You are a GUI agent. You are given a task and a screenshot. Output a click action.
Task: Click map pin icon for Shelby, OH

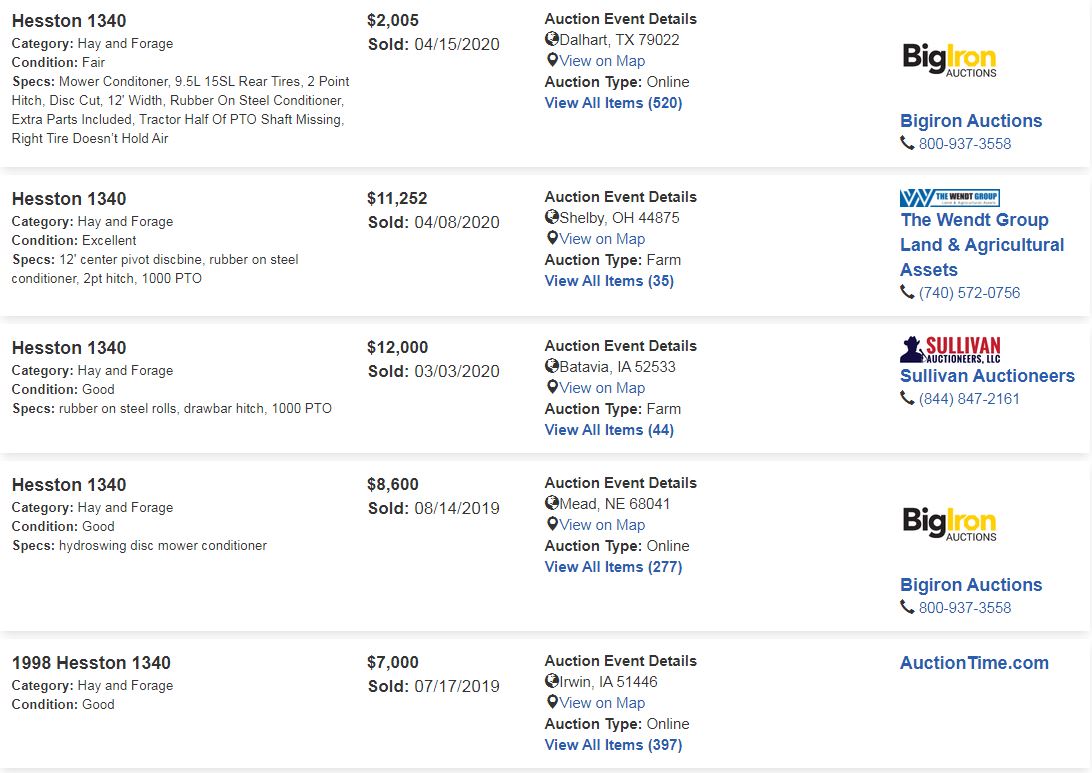pos(552,238)
